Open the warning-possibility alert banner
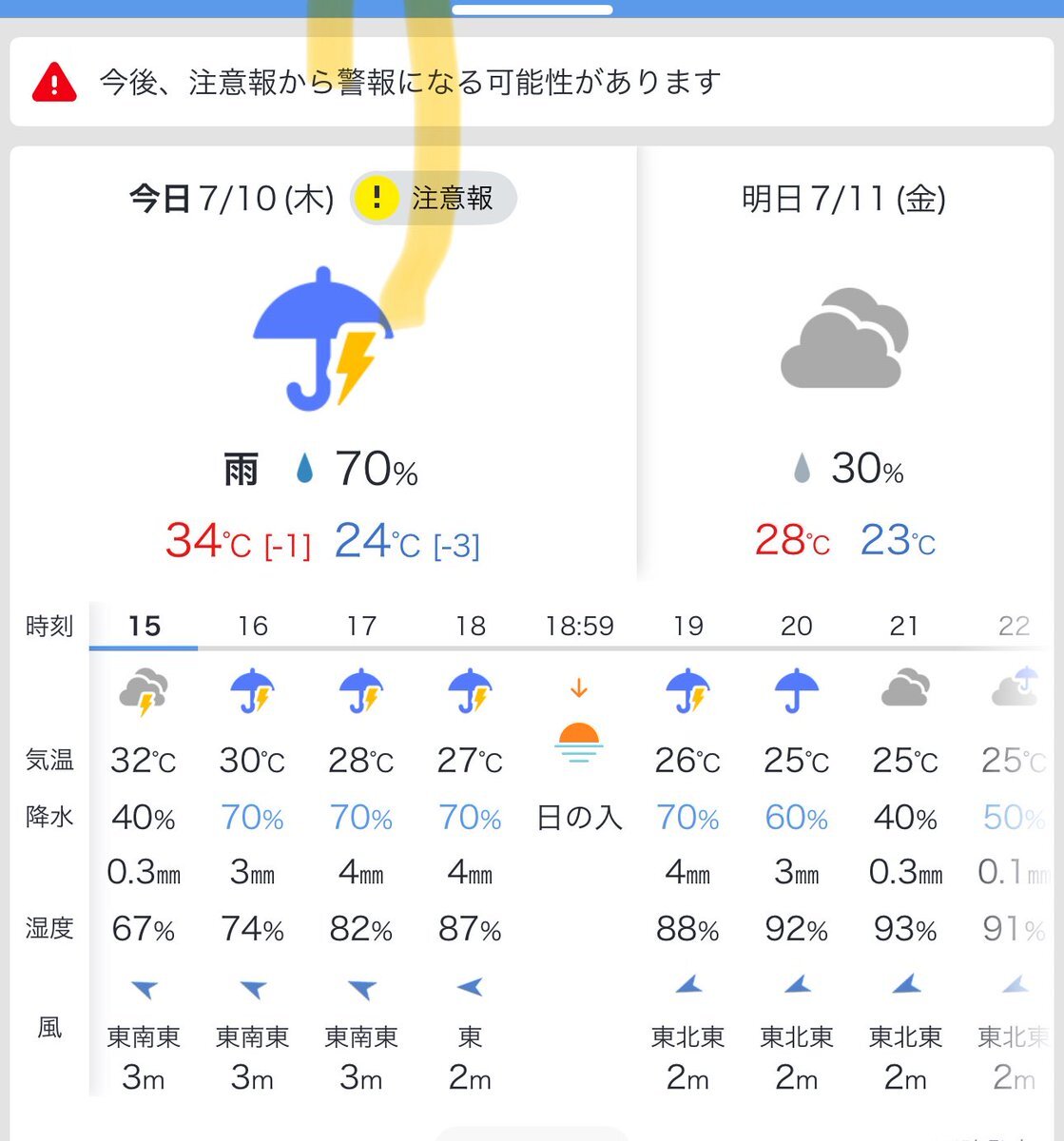This screenshot has height=1141, width=1064. [x=532, y=83]
